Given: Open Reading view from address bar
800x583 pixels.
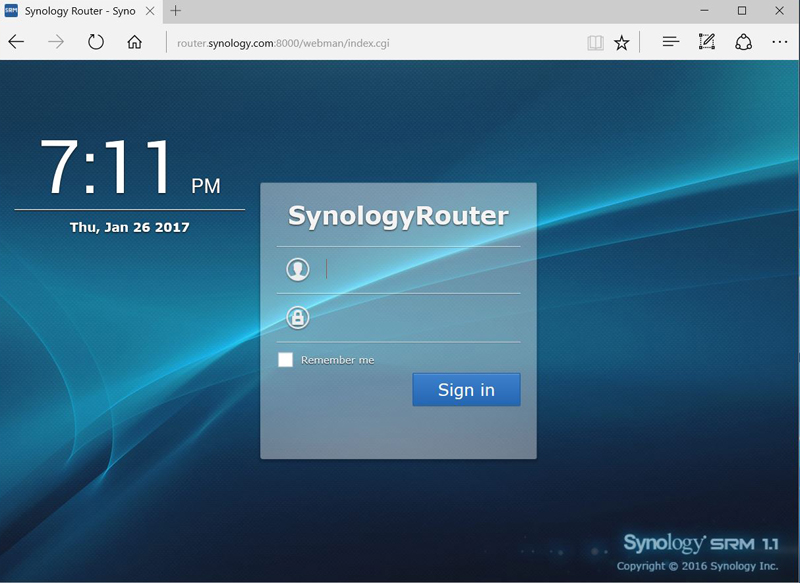Looking at the screenshot, I should click(595, 42).
